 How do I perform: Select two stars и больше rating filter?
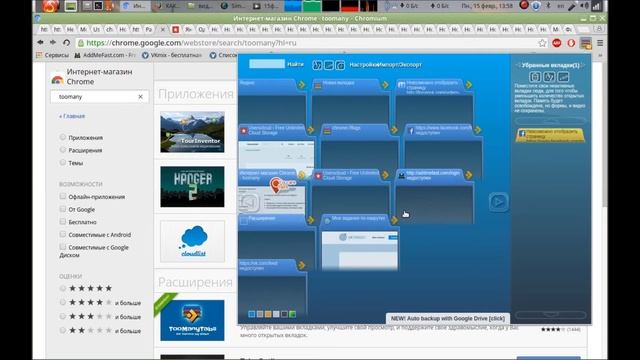62,330
